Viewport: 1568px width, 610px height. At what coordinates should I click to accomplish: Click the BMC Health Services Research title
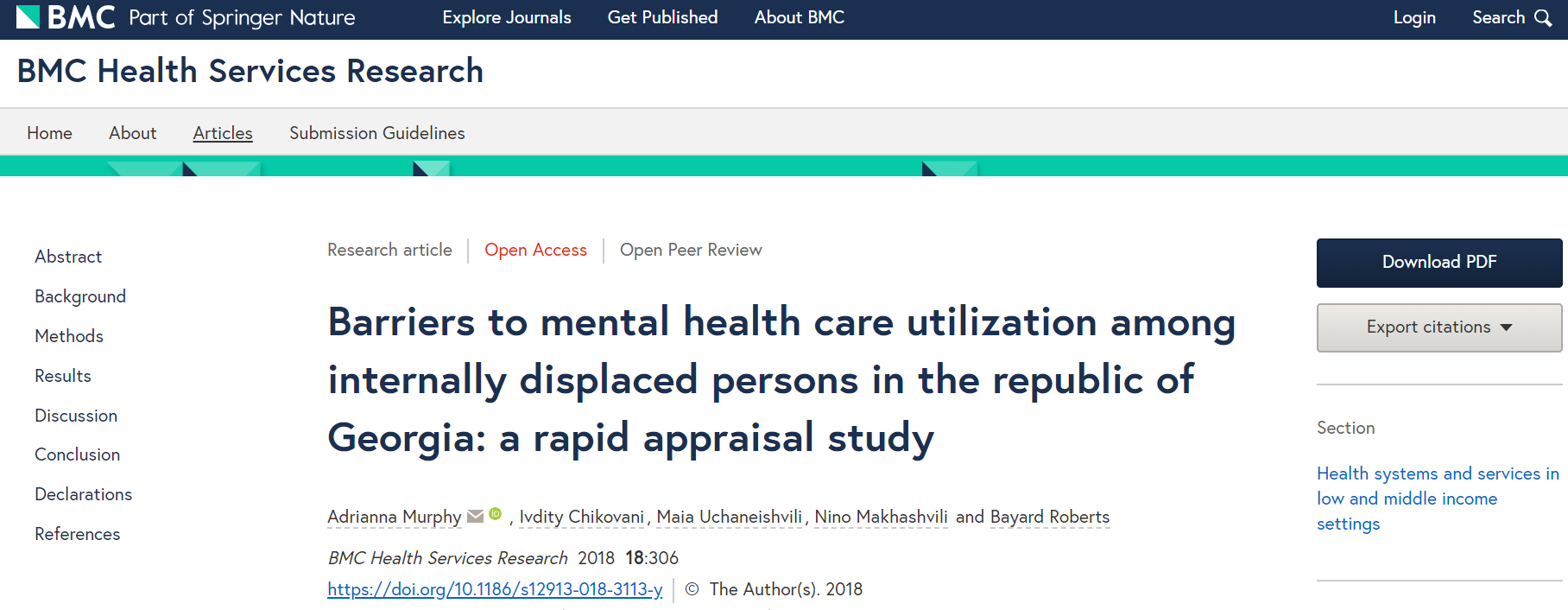(x=250, y=71)
